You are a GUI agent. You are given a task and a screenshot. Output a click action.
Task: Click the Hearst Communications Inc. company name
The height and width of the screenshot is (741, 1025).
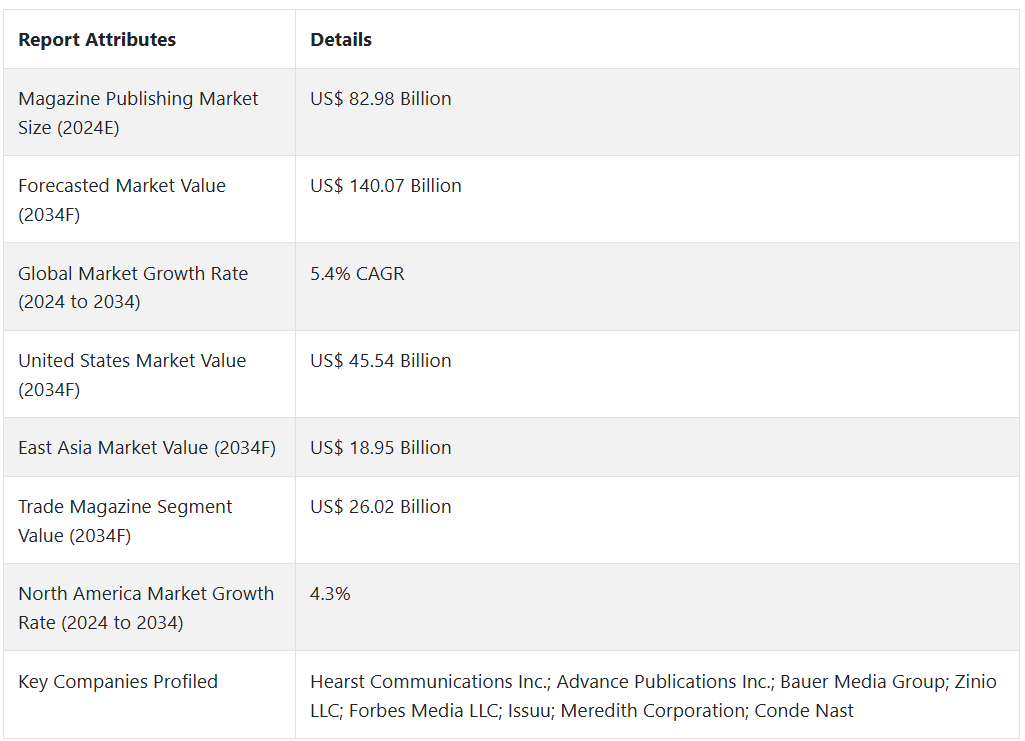(430, 682)
